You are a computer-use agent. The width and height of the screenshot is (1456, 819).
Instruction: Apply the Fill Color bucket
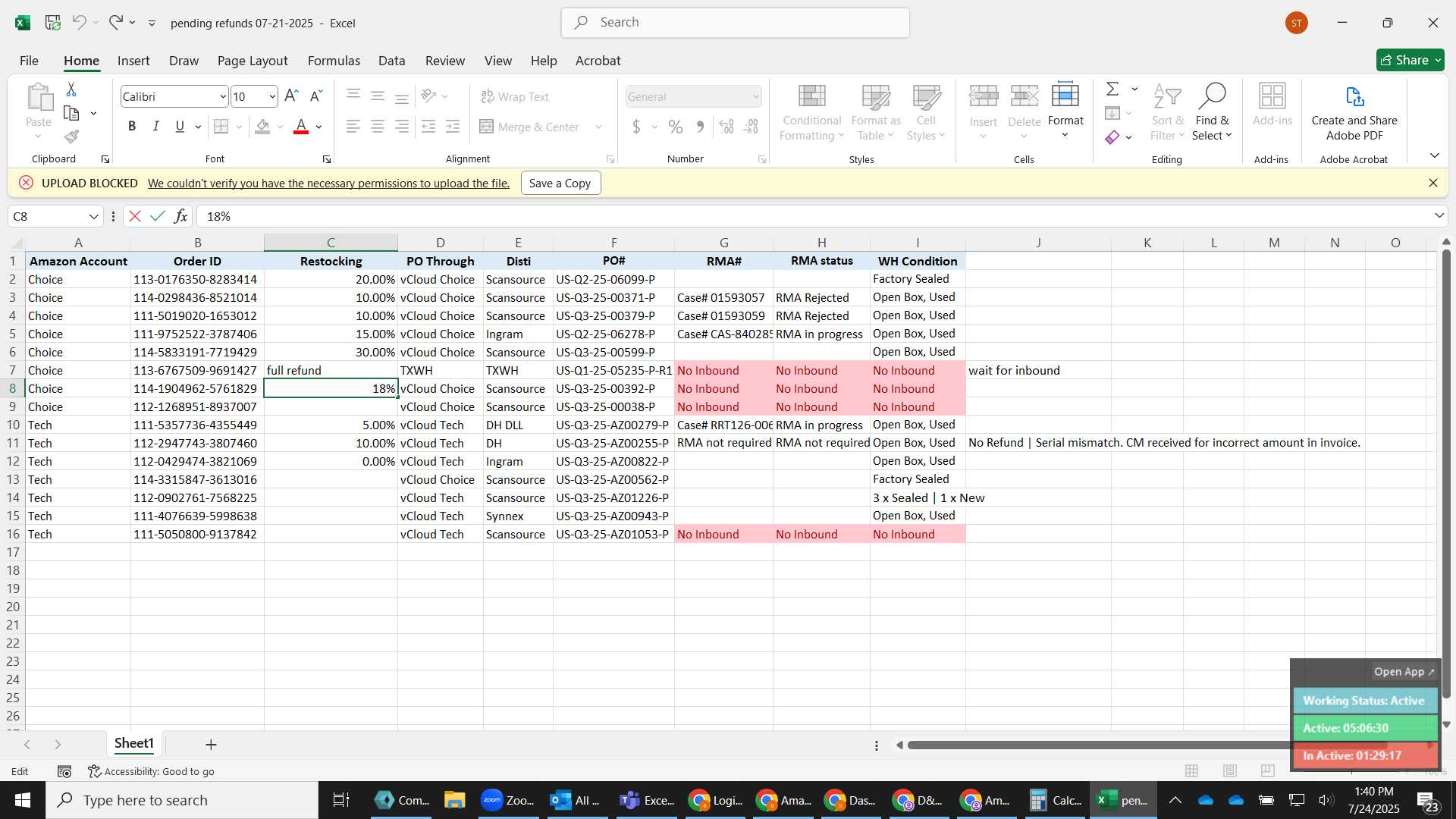(262, 127)
